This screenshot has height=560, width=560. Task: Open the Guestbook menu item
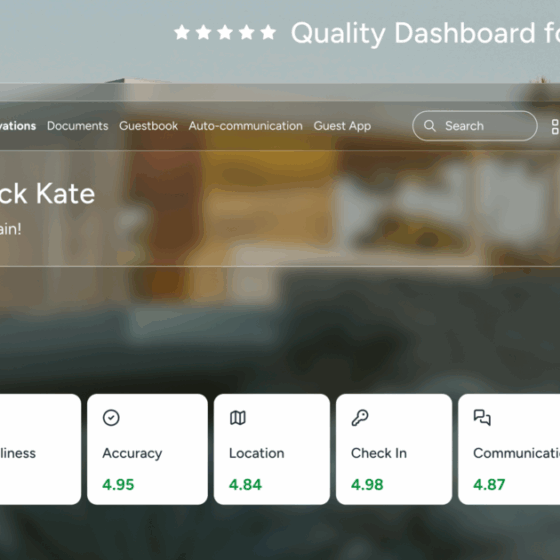tap(148, 126)
